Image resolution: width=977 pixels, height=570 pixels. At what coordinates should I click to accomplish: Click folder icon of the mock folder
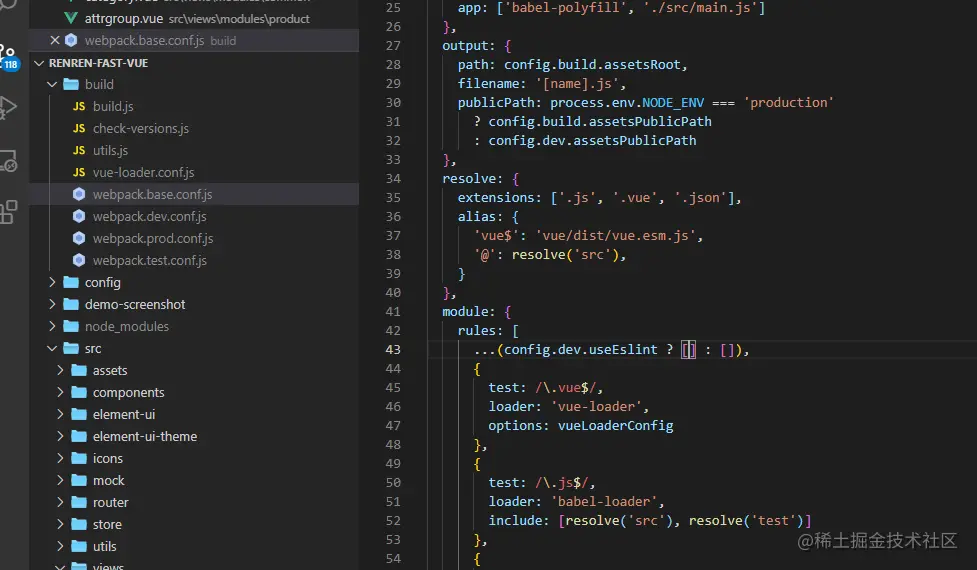(x=79, y=480)
